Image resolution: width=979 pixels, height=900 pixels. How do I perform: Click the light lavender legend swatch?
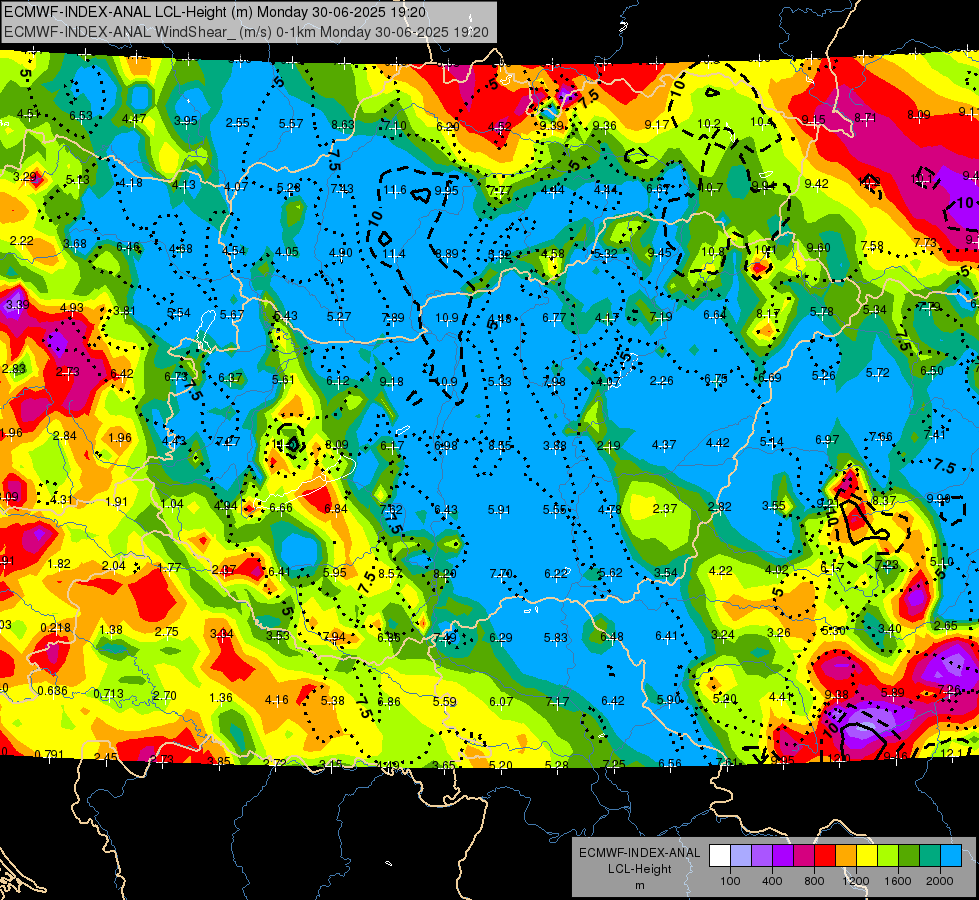pyautogui.click(x=741, y=856)
